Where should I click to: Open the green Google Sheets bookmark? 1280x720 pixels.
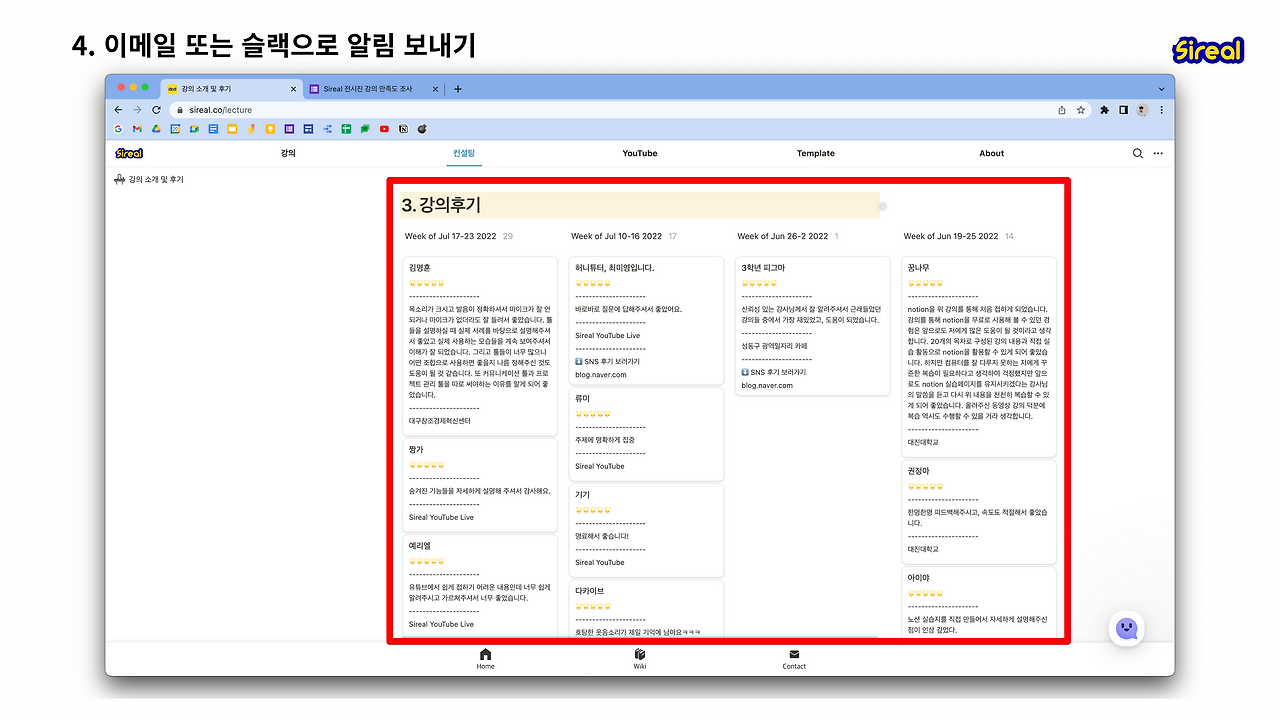[x=346, y=129]
